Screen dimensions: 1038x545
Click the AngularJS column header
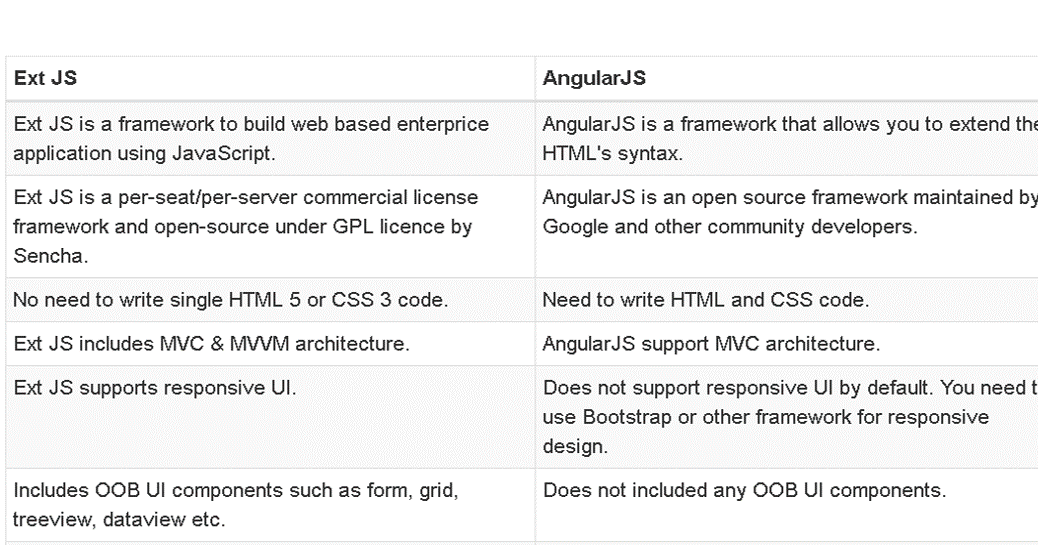point(786,78)
